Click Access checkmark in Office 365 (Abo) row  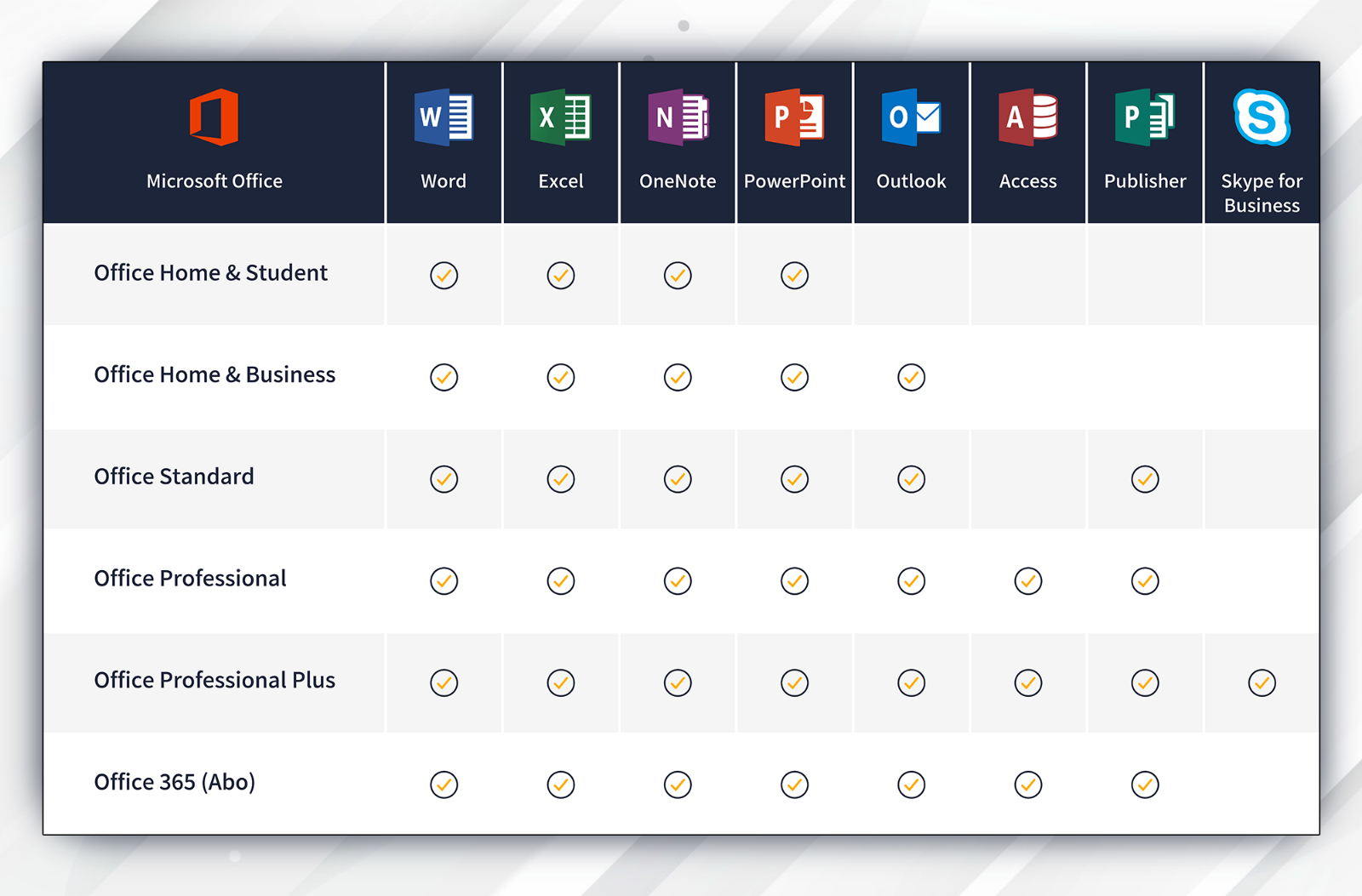pos(1027,785)
